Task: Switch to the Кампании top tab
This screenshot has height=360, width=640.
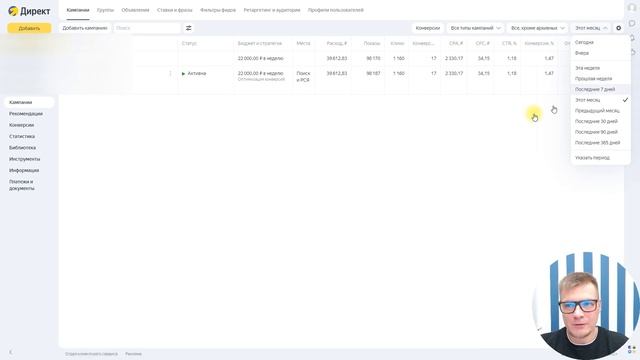Action: pos(78,10)
